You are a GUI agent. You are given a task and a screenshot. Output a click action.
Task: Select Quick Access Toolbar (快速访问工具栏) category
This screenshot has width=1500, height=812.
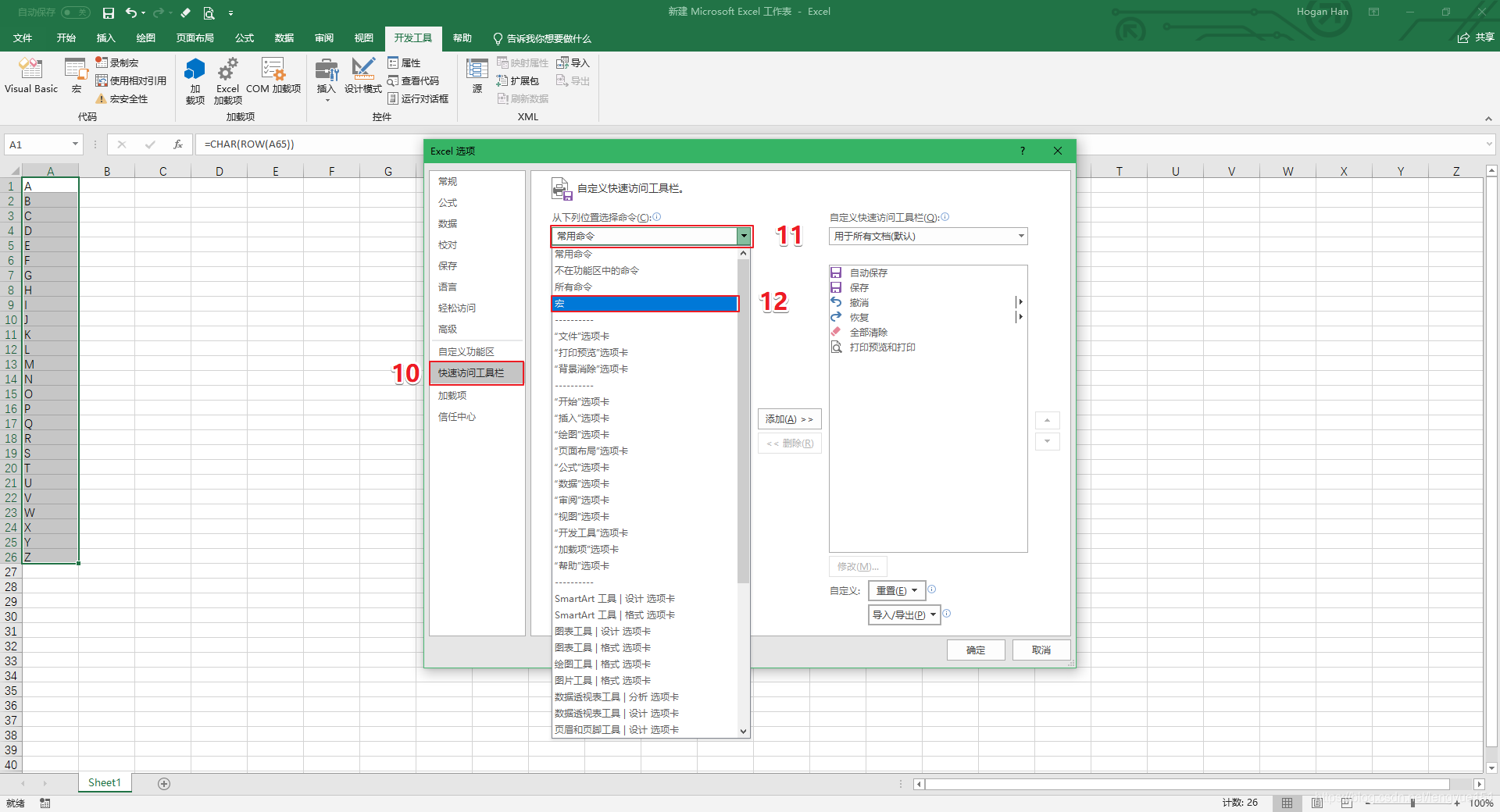(477, 373)
